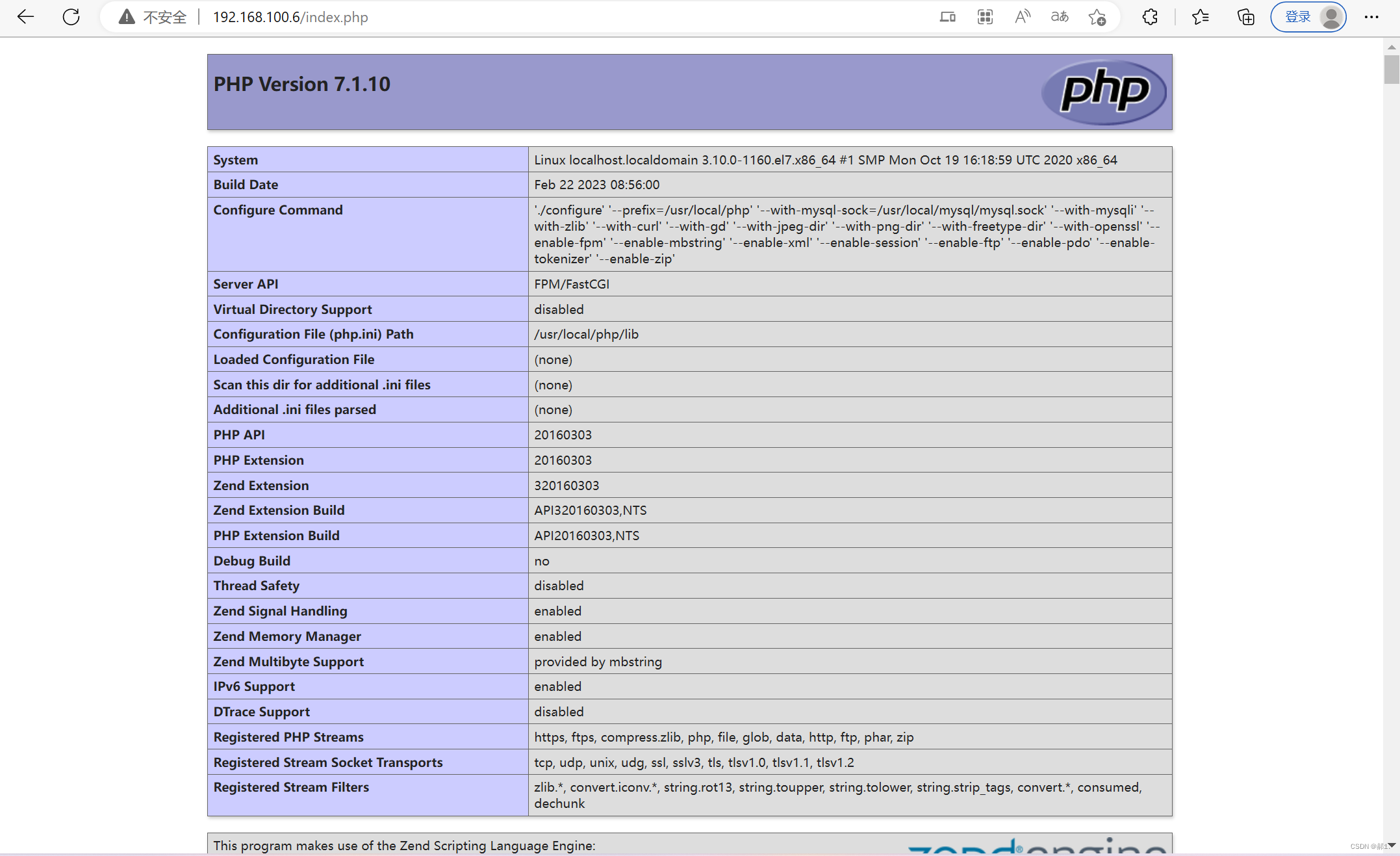Open the Settings and more menu
Image resolution: width=1400 pixels, height=856 pixels.
(x=1371, y=17)
